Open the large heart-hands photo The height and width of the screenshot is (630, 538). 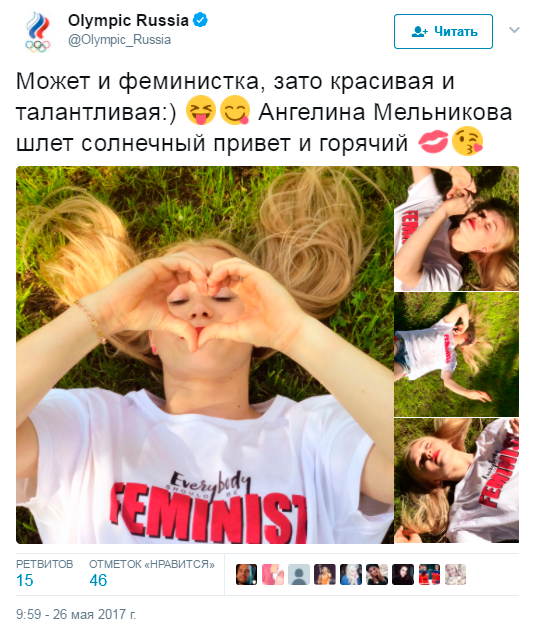(x=205, y=355)
